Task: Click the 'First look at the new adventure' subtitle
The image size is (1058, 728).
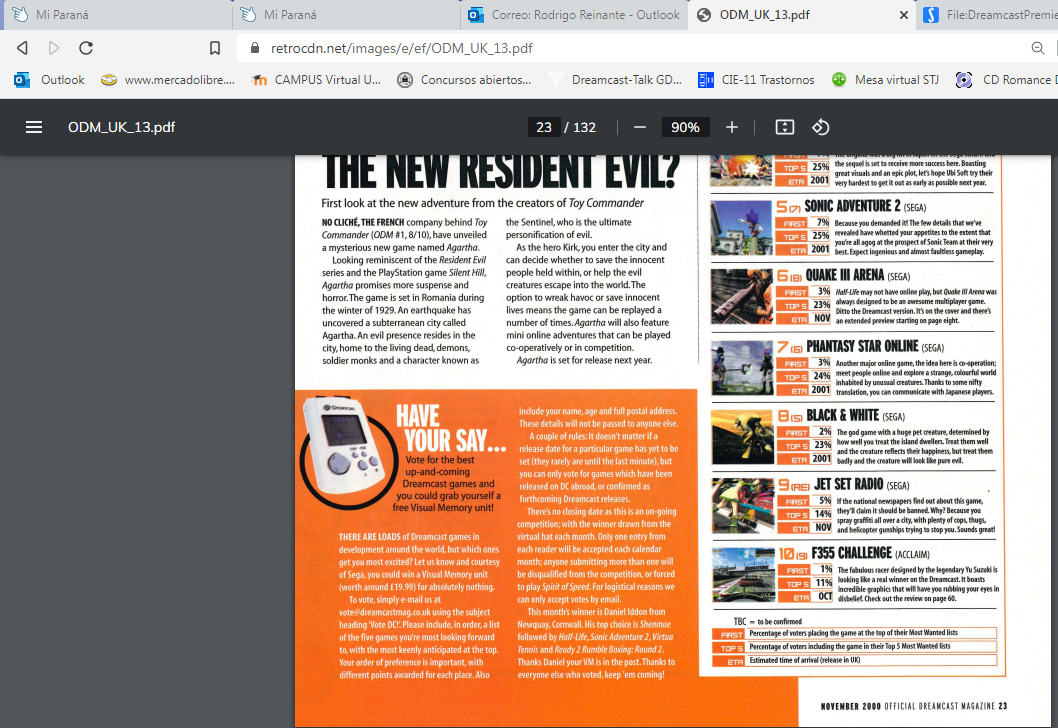Action: 482,203
